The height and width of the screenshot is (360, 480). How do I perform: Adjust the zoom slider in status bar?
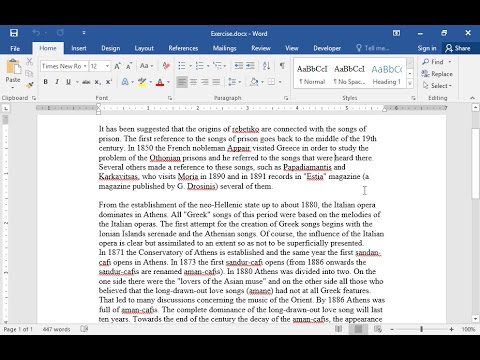pos(422,329)
